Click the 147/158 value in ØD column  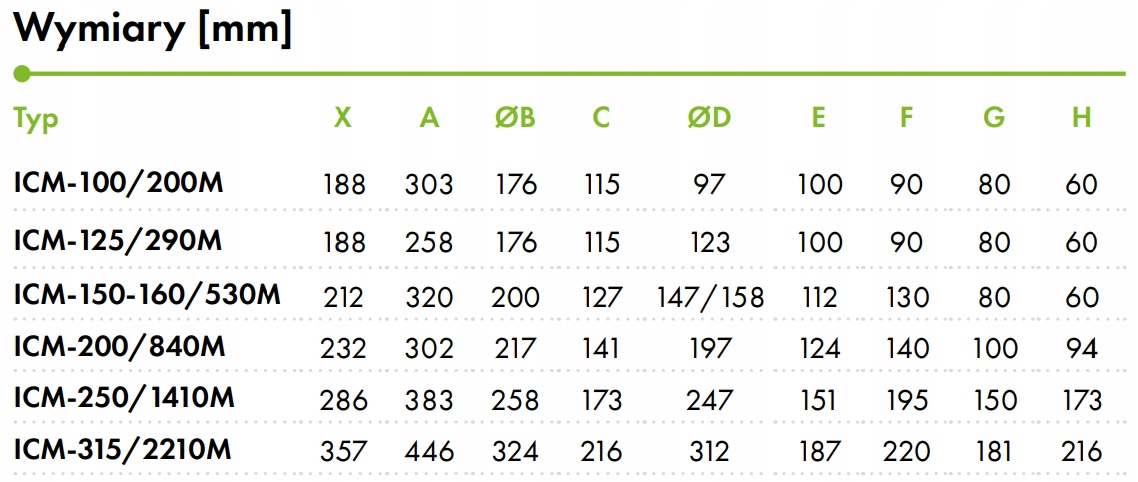[711, 297]
